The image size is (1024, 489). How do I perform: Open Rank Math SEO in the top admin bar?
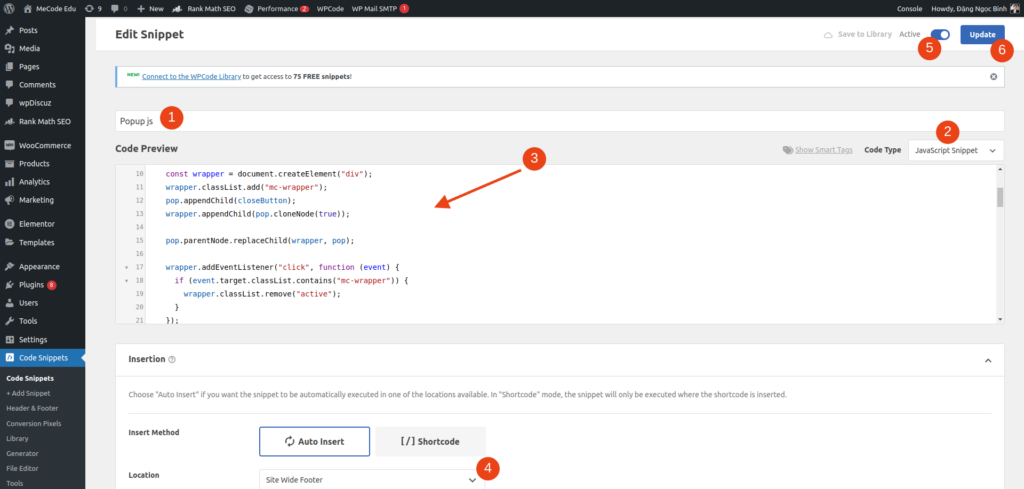click(x=204, y=8)
